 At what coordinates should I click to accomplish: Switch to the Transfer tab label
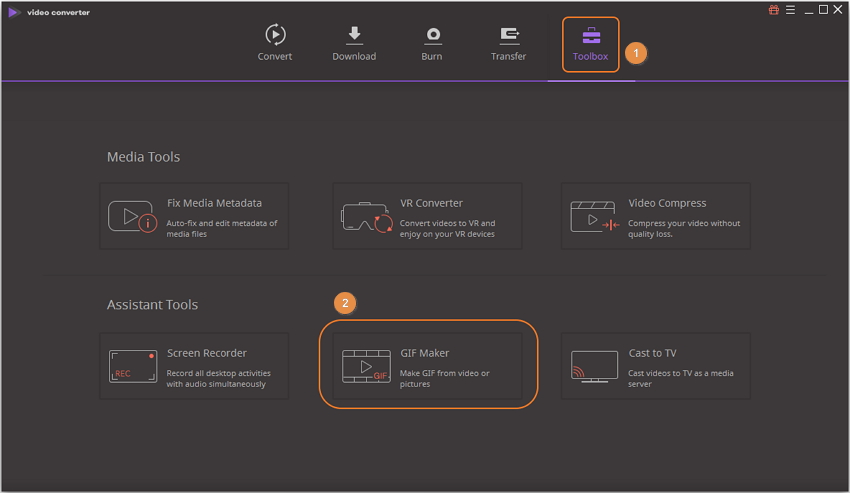(508, 56)
